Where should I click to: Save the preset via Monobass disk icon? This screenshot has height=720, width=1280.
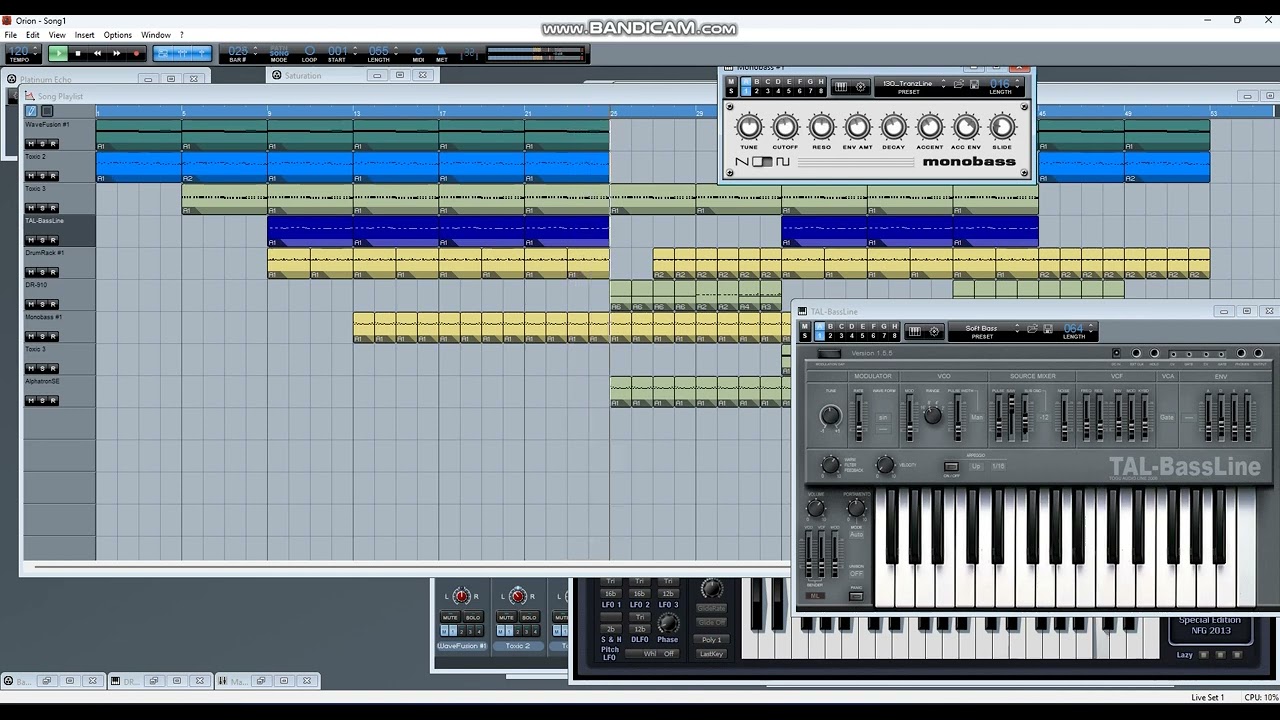click(x=974, y=84)
